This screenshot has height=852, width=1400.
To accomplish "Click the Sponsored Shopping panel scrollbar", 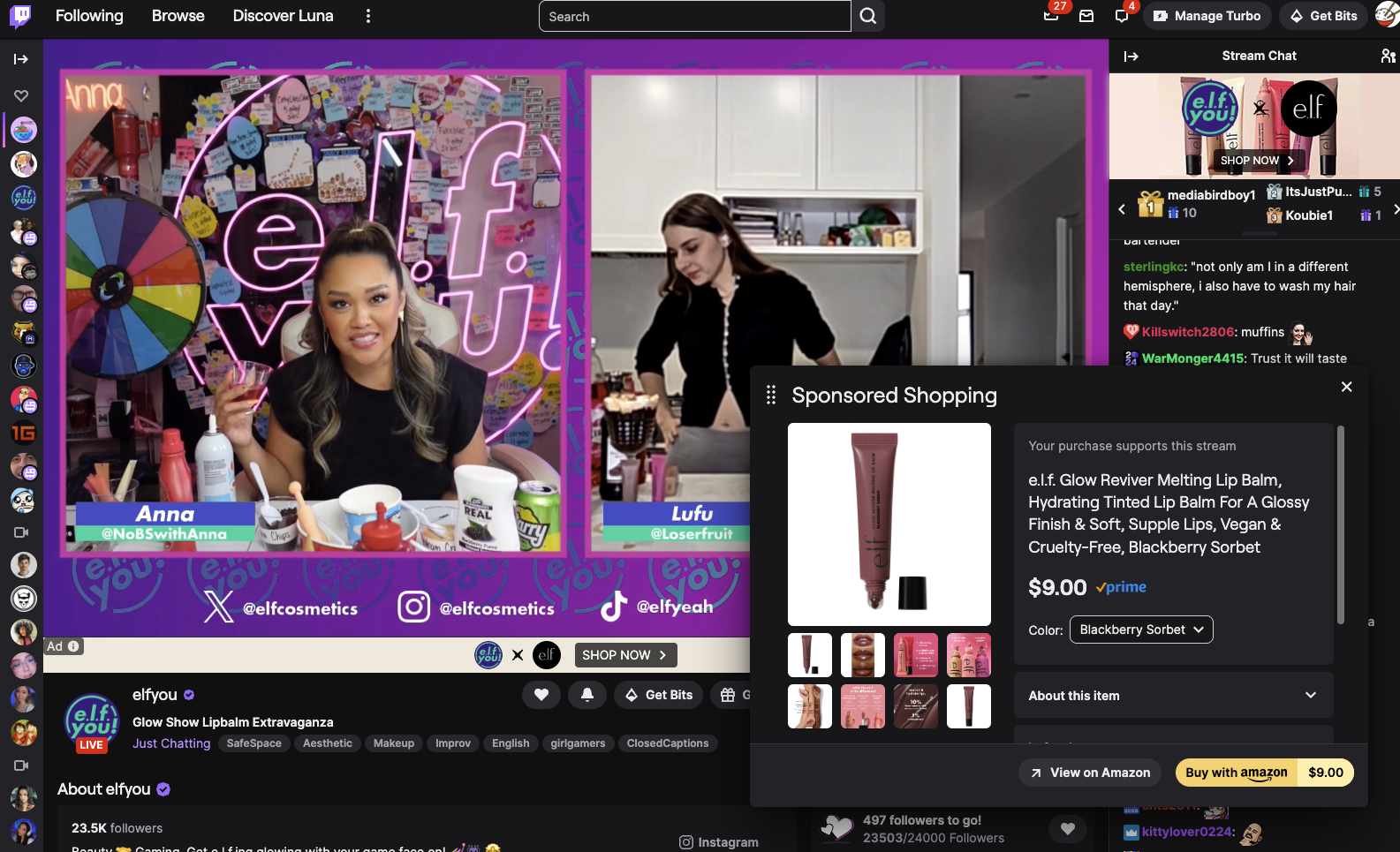I will coord(1341,525).
